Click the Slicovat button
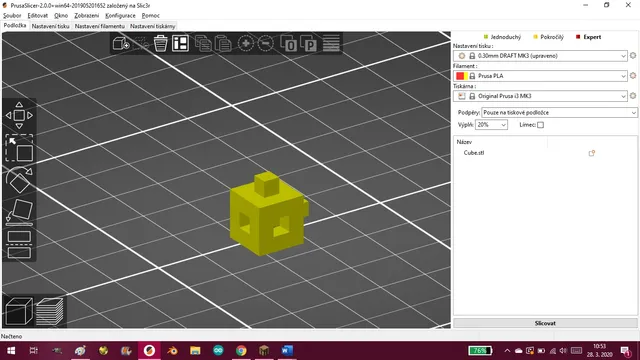The image size is (640, 360). click(x=545, y=323)
